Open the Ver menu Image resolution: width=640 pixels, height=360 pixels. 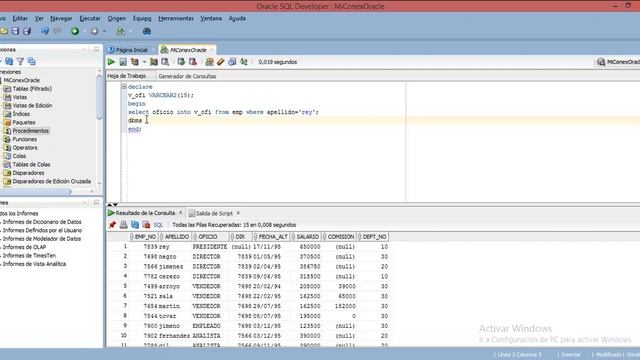click(39, 18)
